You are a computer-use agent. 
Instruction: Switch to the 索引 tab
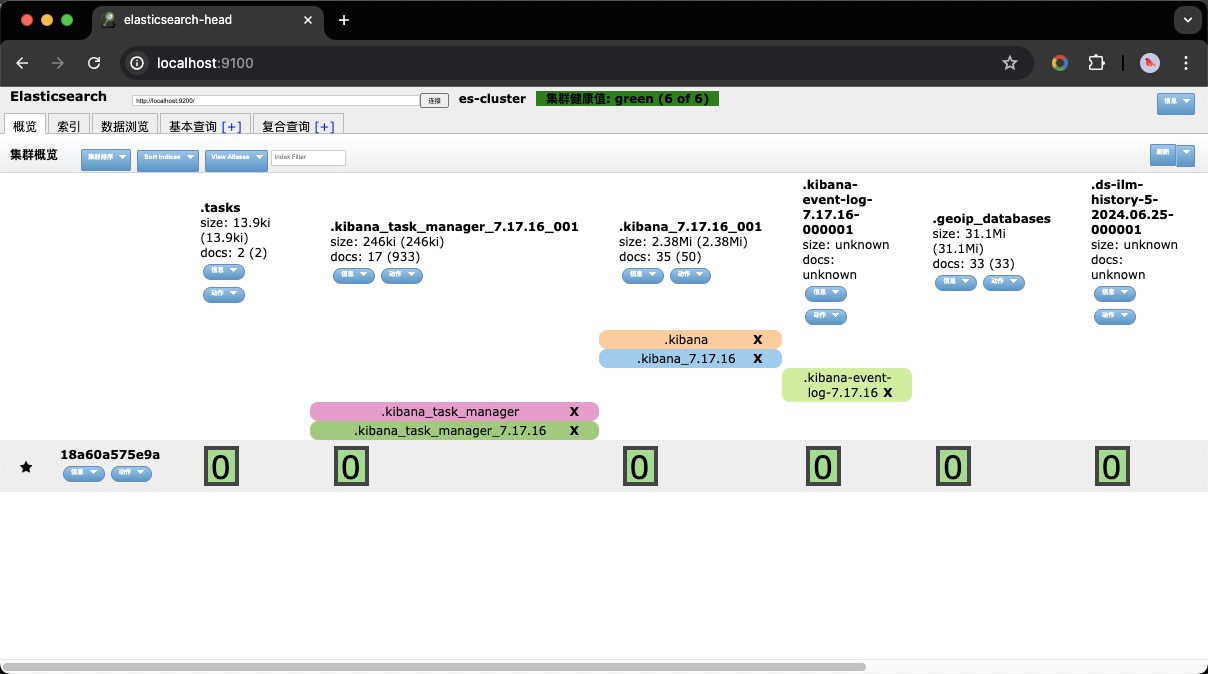point(69,126)
